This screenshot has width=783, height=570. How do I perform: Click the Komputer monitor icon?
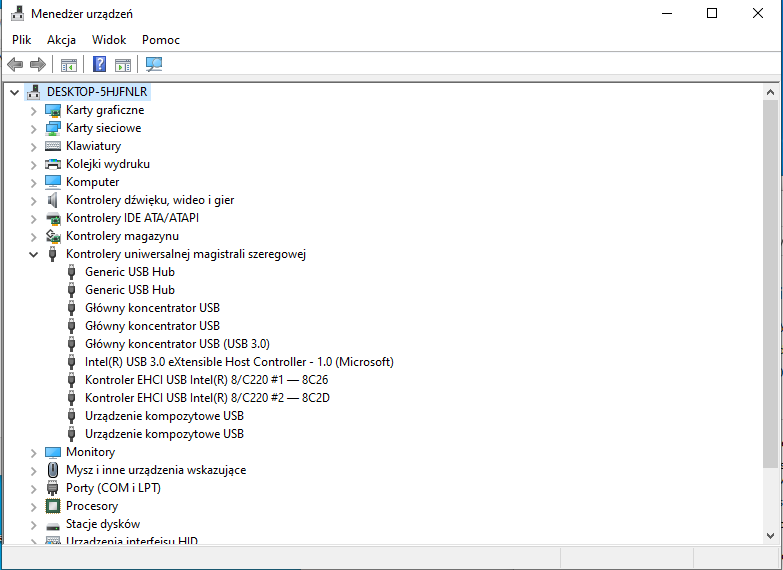coord(53,182)
